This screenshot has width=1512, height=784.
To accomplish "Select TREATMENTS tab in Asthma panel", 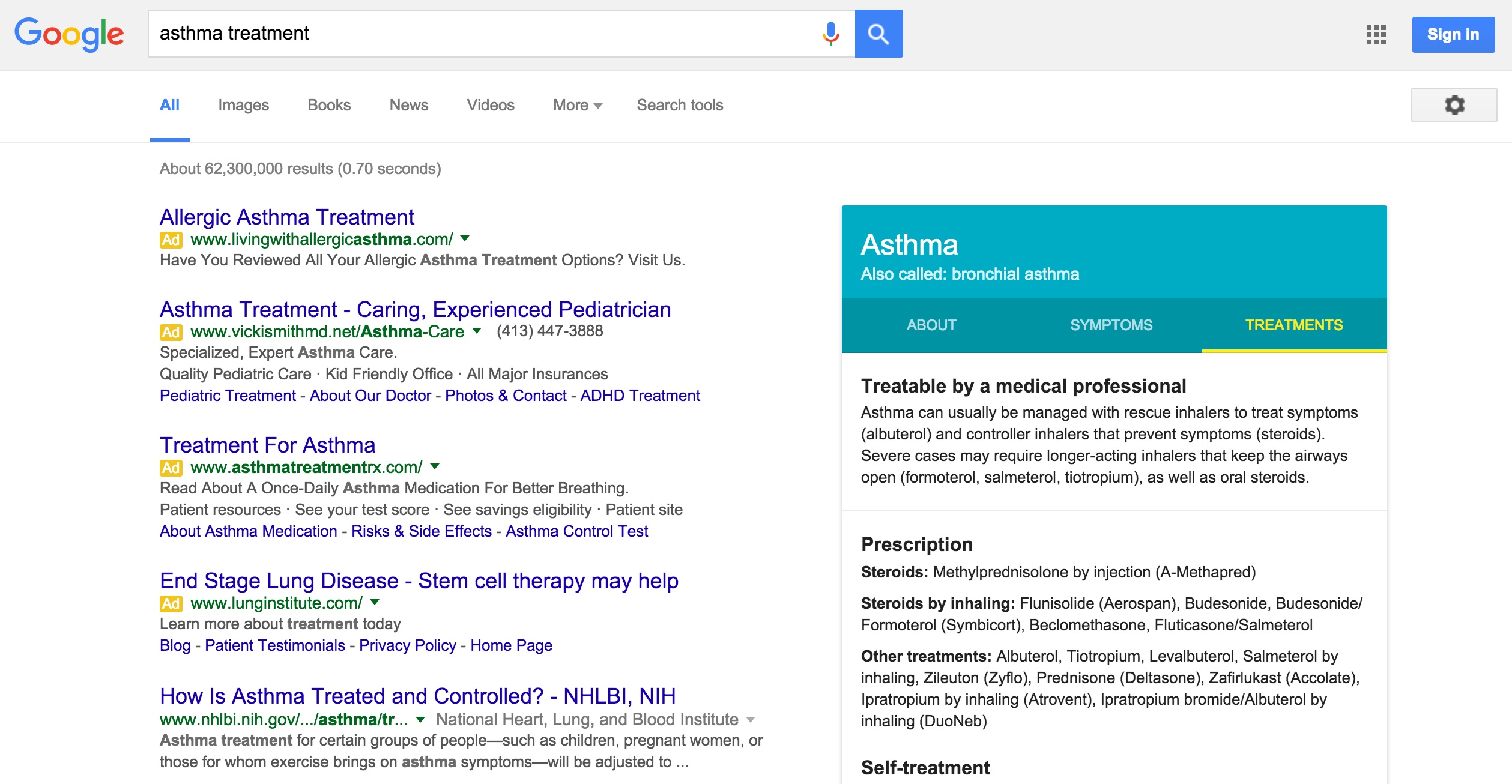I will [1294, 325].
